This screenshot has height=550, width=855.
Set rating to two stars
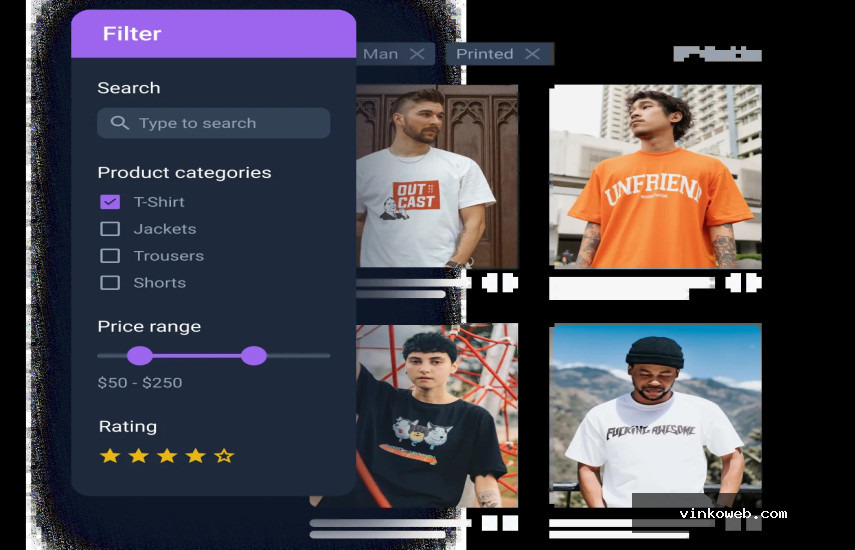(139, 455)
